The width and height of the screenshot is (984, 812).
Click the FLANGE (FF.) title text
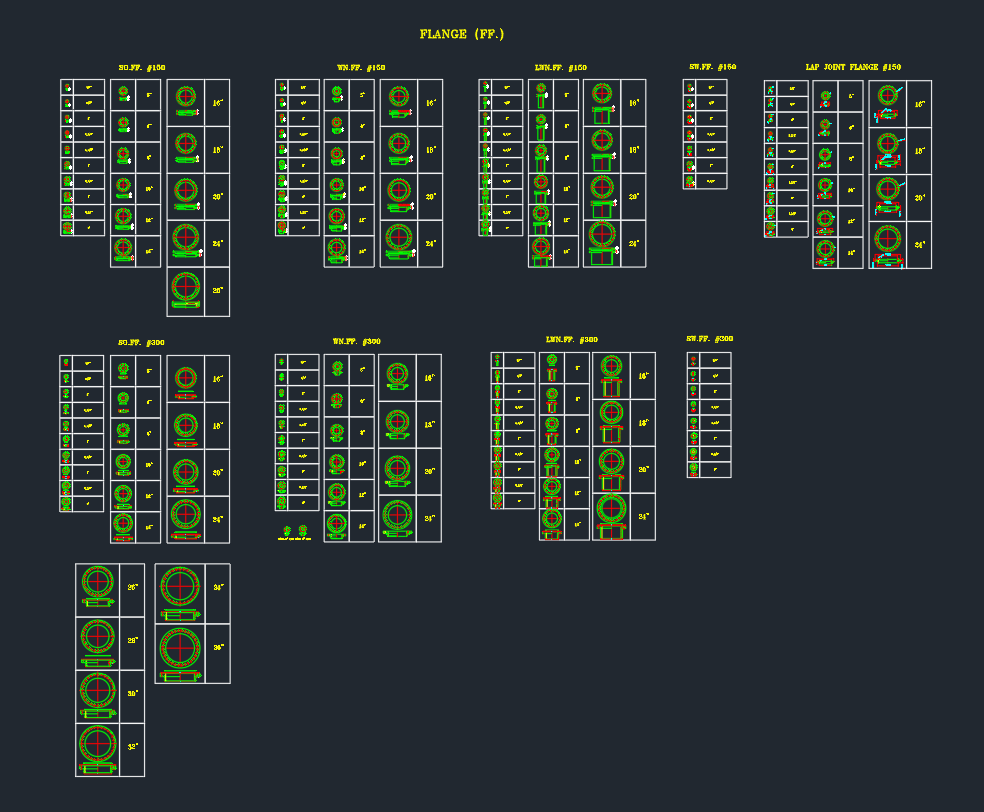[461, 35]
